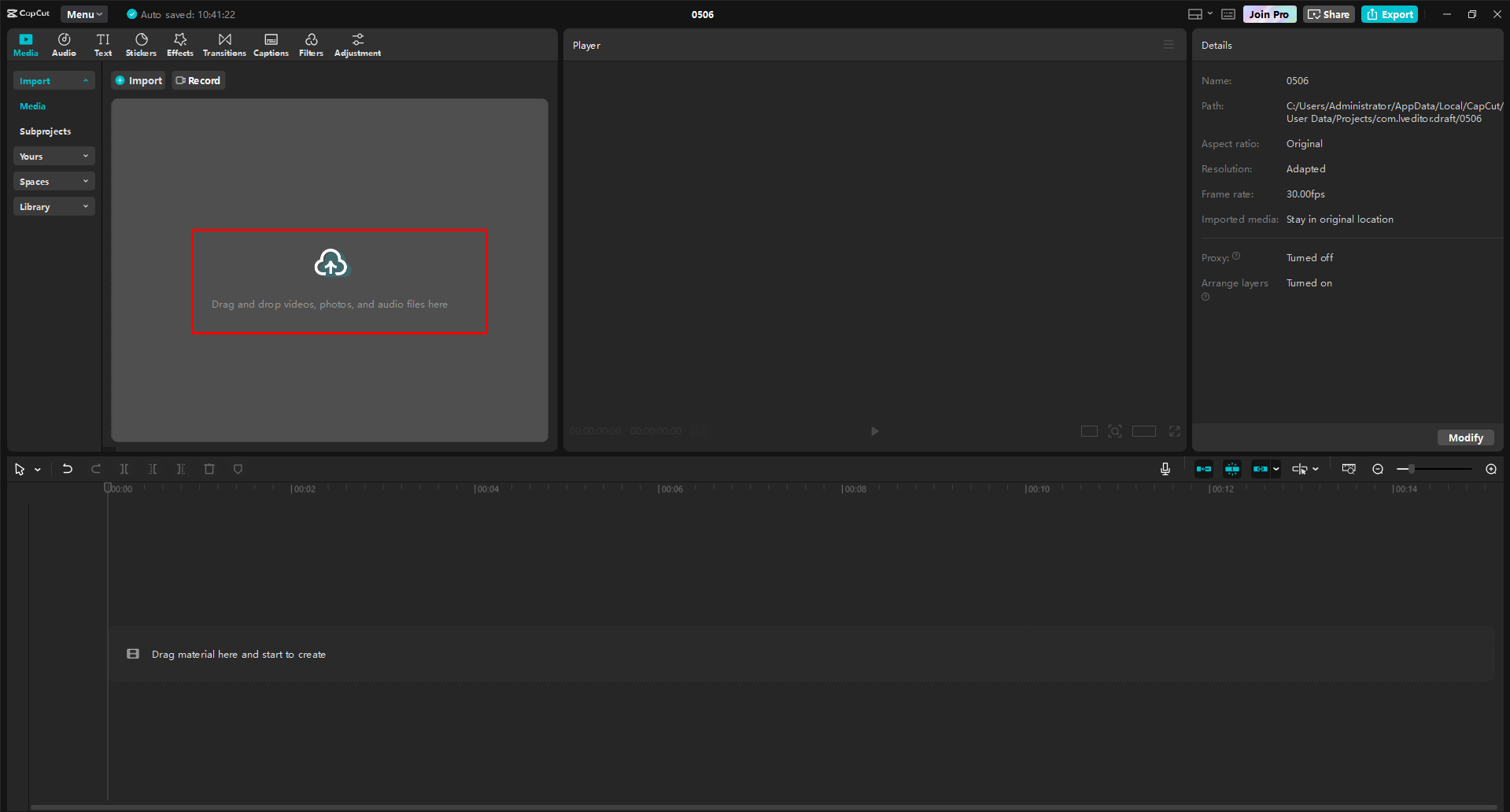Click the microphone record voiceover icon
1510x812 pixels.
pyautogui.click(x=1165, y=469)
